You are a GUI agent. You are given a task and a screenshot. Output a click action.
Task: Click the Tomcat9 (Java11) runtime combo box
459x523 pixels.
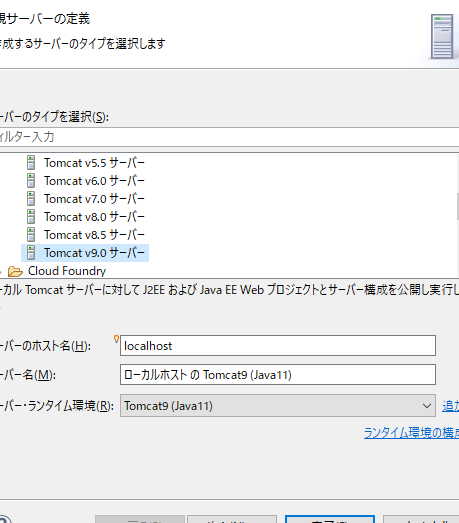pyautogui.click(x=278, y=406)
